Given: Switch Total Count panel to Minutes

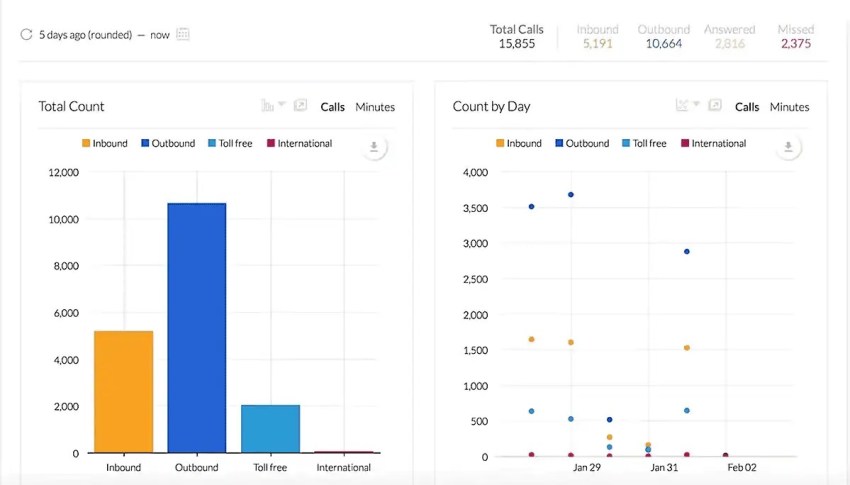Looking at the screenshot, I should (375, 107).
